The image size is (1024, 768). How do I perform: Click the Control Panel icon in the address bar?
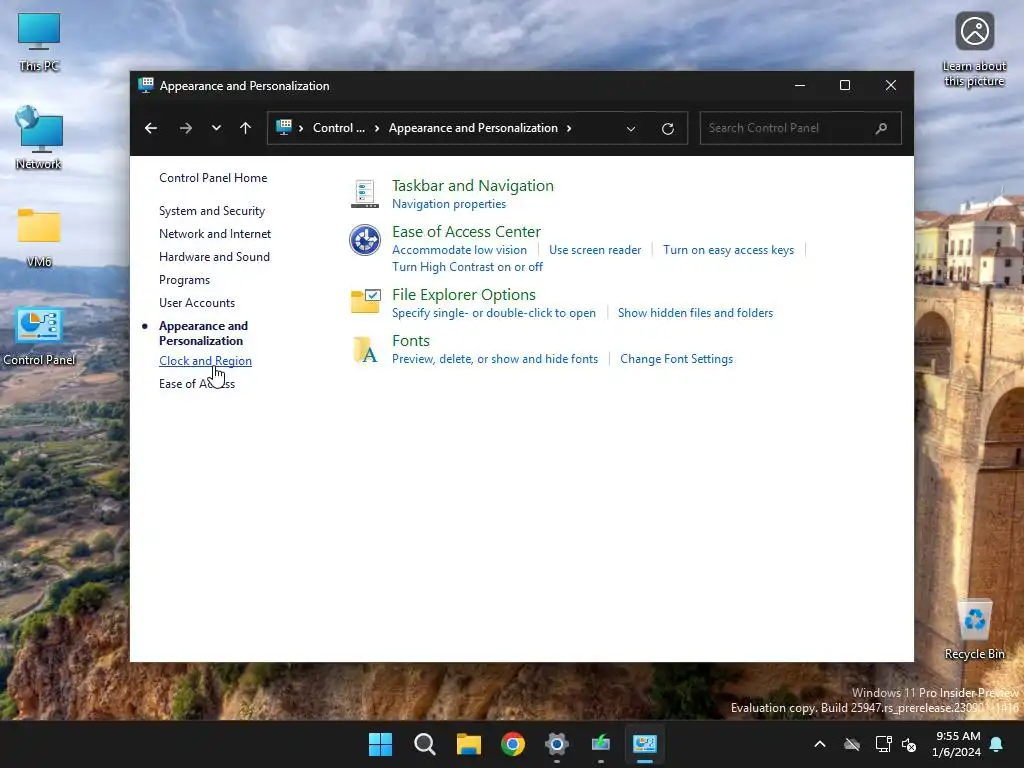[284, 127]
